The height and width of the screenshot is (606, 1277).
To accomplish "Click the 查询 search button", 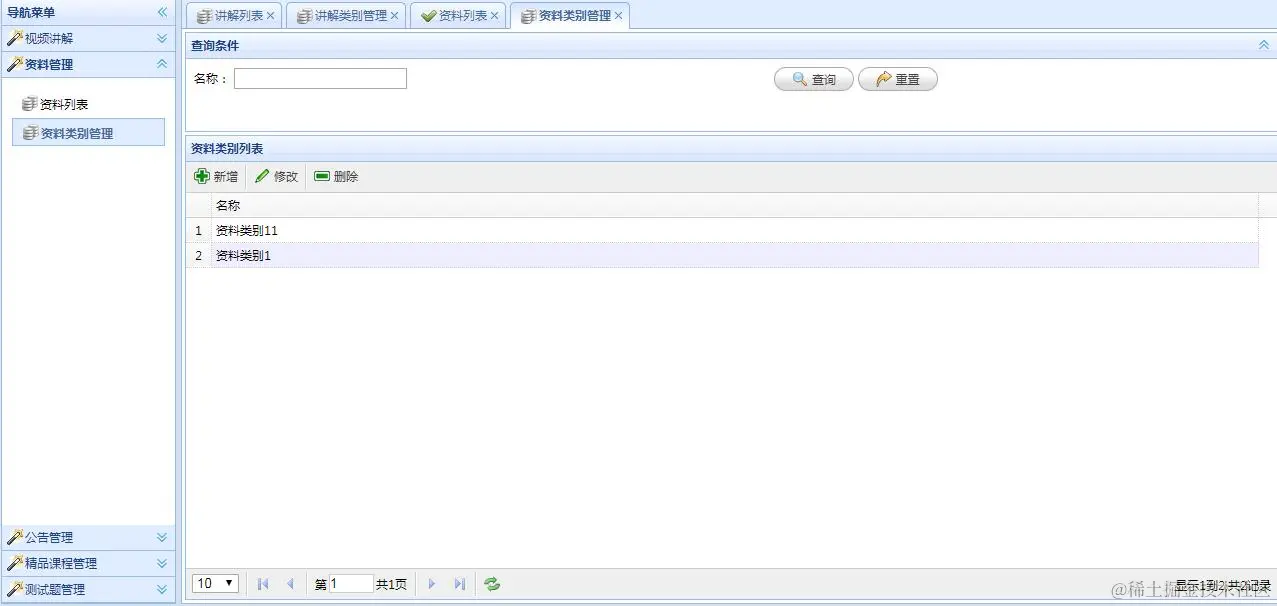I will [814, 80].
